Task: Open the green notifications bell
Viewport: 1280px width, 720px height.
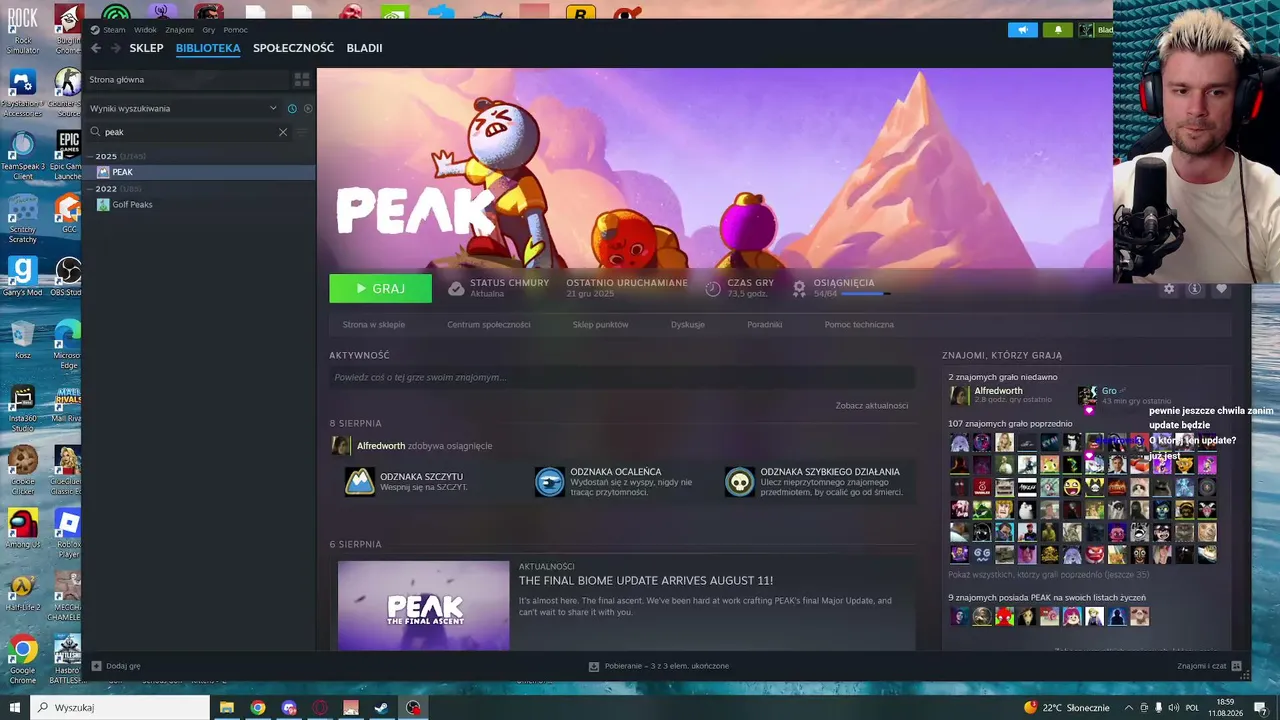Action: 1058,30
